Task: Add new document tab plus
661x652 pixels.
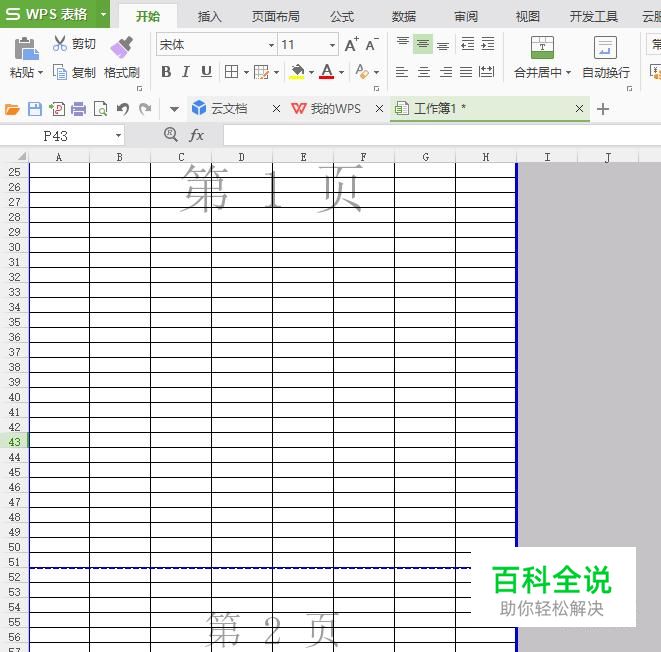Action: (603, 109)
